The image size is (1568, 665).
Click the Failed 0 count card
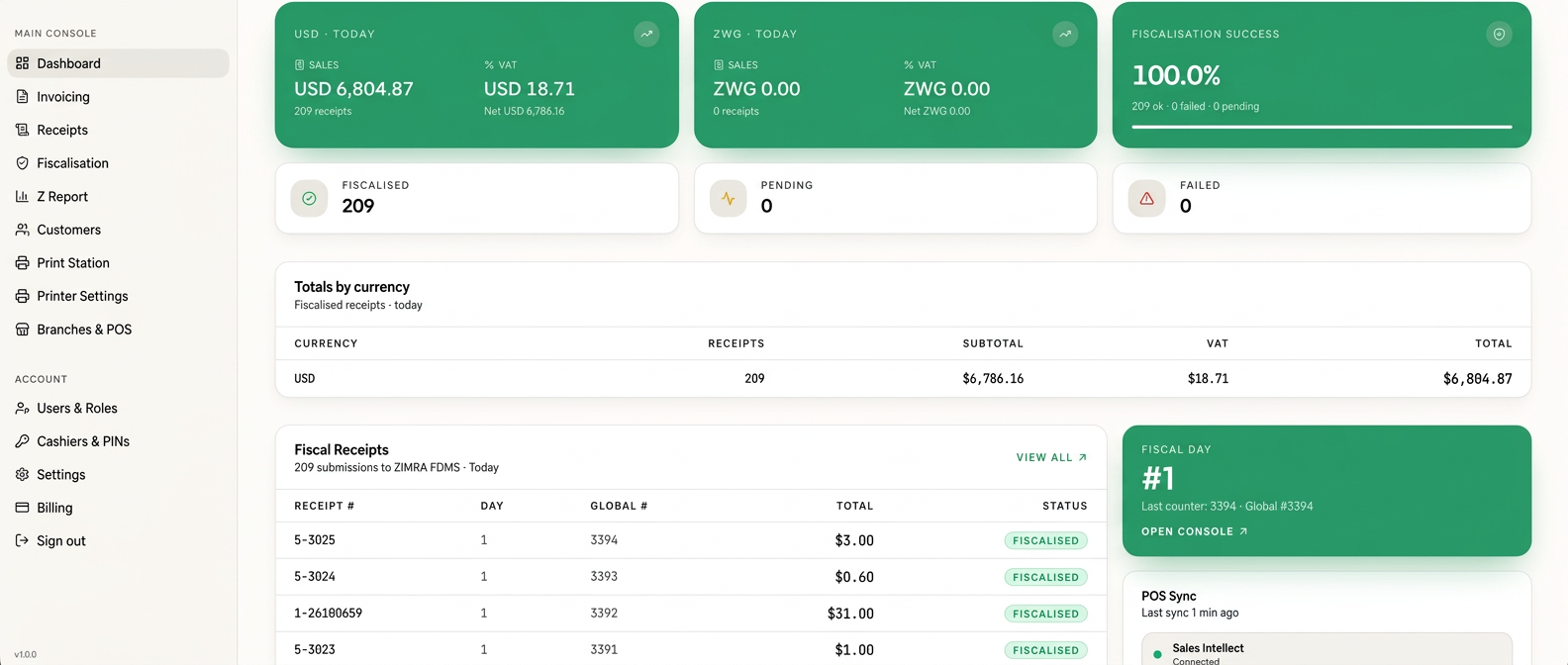click(1322, 198)
